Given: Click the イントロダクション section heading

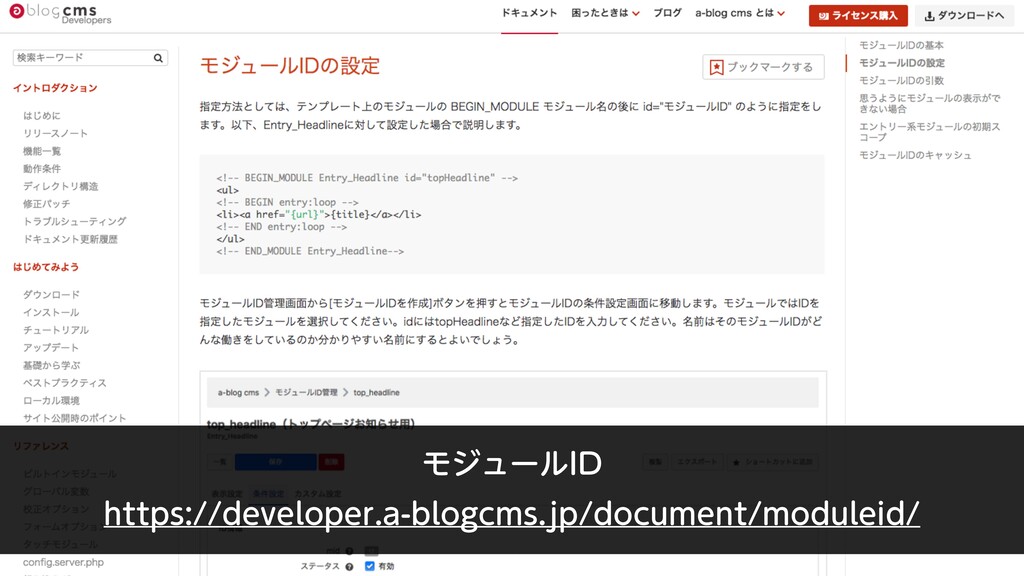Looking at the screenshot, I should click(x=55, y=88).
